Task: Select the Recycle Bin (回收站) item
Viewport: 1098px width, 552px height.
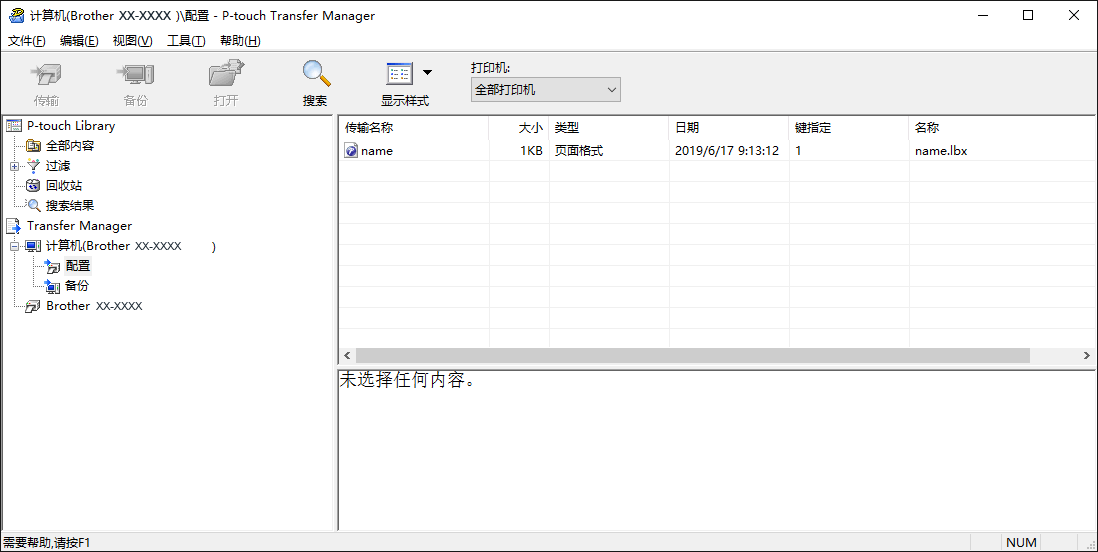Action: pyautogui.click(x=64, y=186)
